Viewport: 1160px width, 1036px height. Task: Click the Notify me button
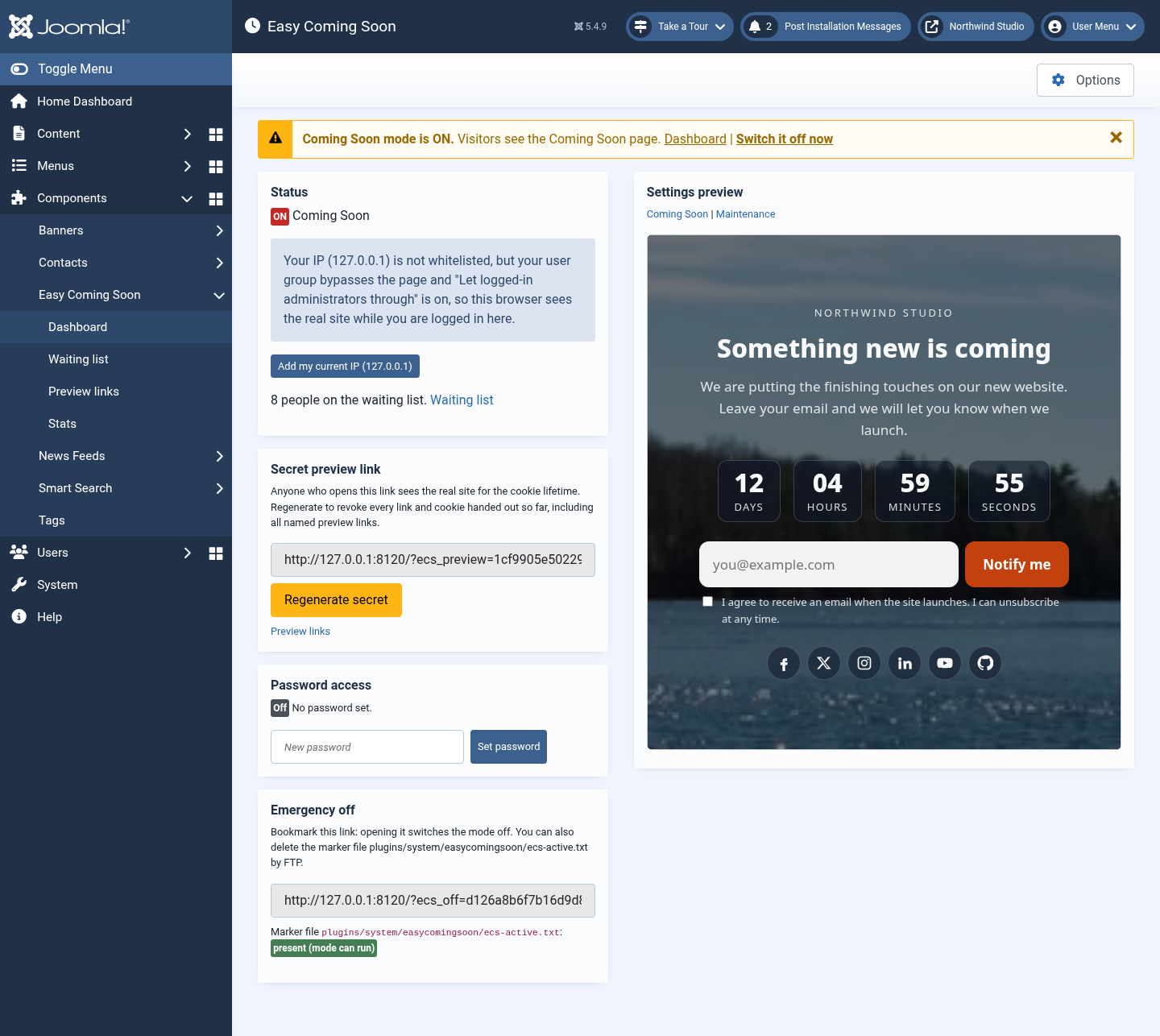pyautogui.click(x=1017, y=565)
